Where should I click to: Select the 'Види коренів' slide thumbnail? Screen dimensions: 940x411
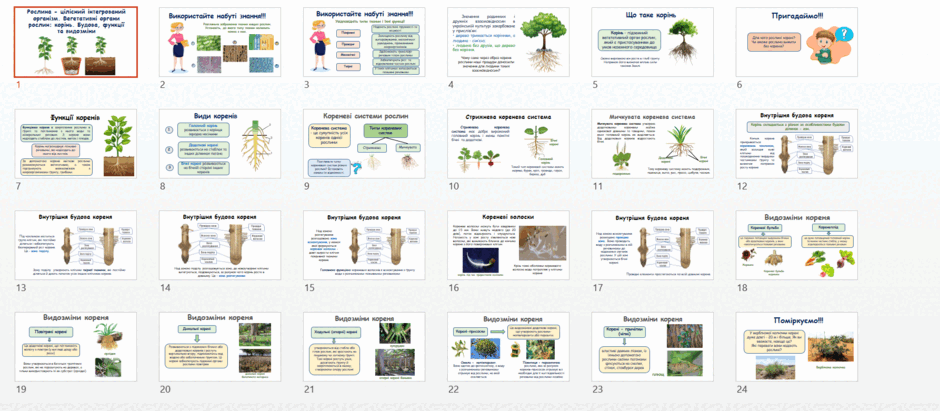coord(220,144)
